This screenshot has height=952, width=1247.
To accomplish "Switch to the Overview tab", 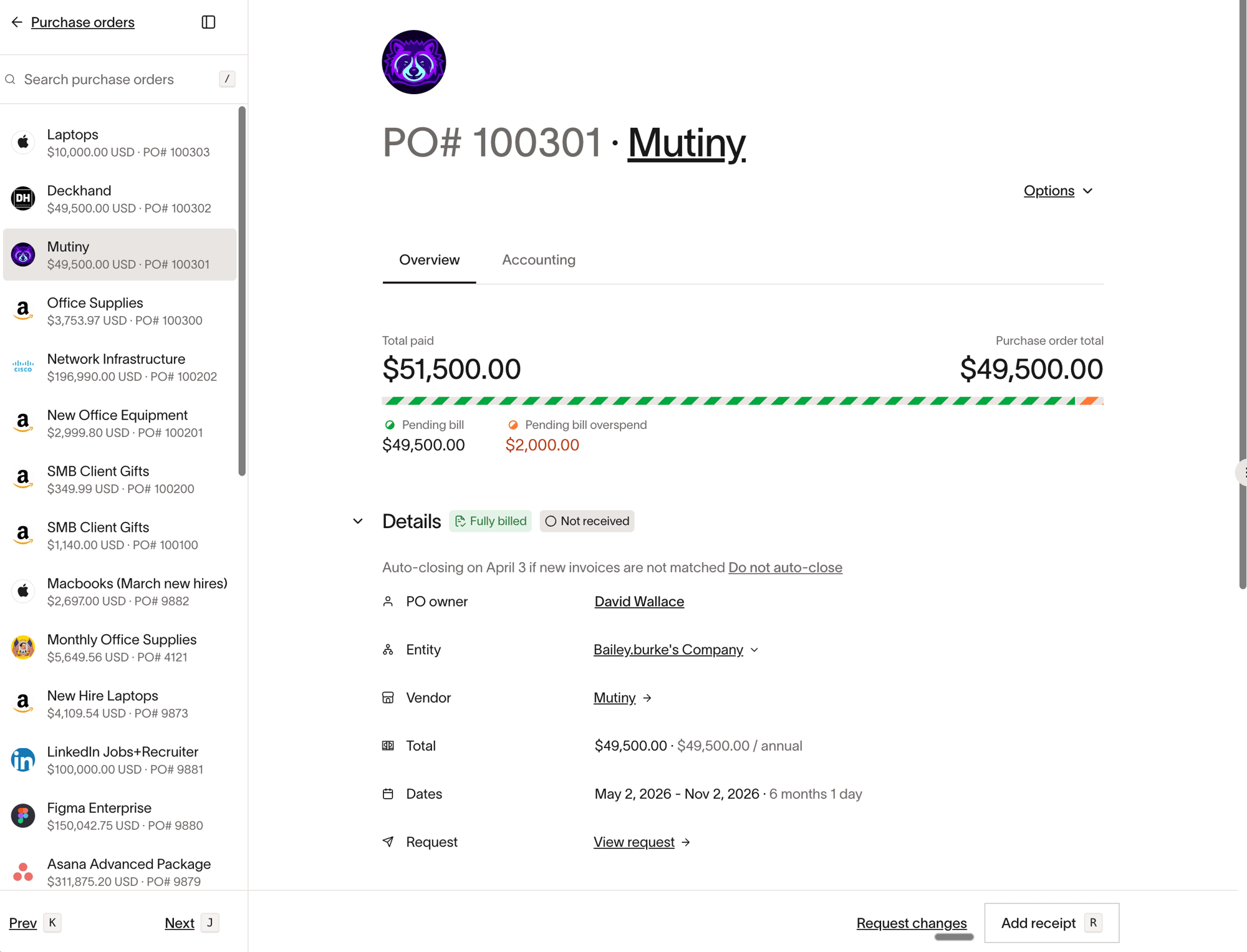I will point(429,260).
